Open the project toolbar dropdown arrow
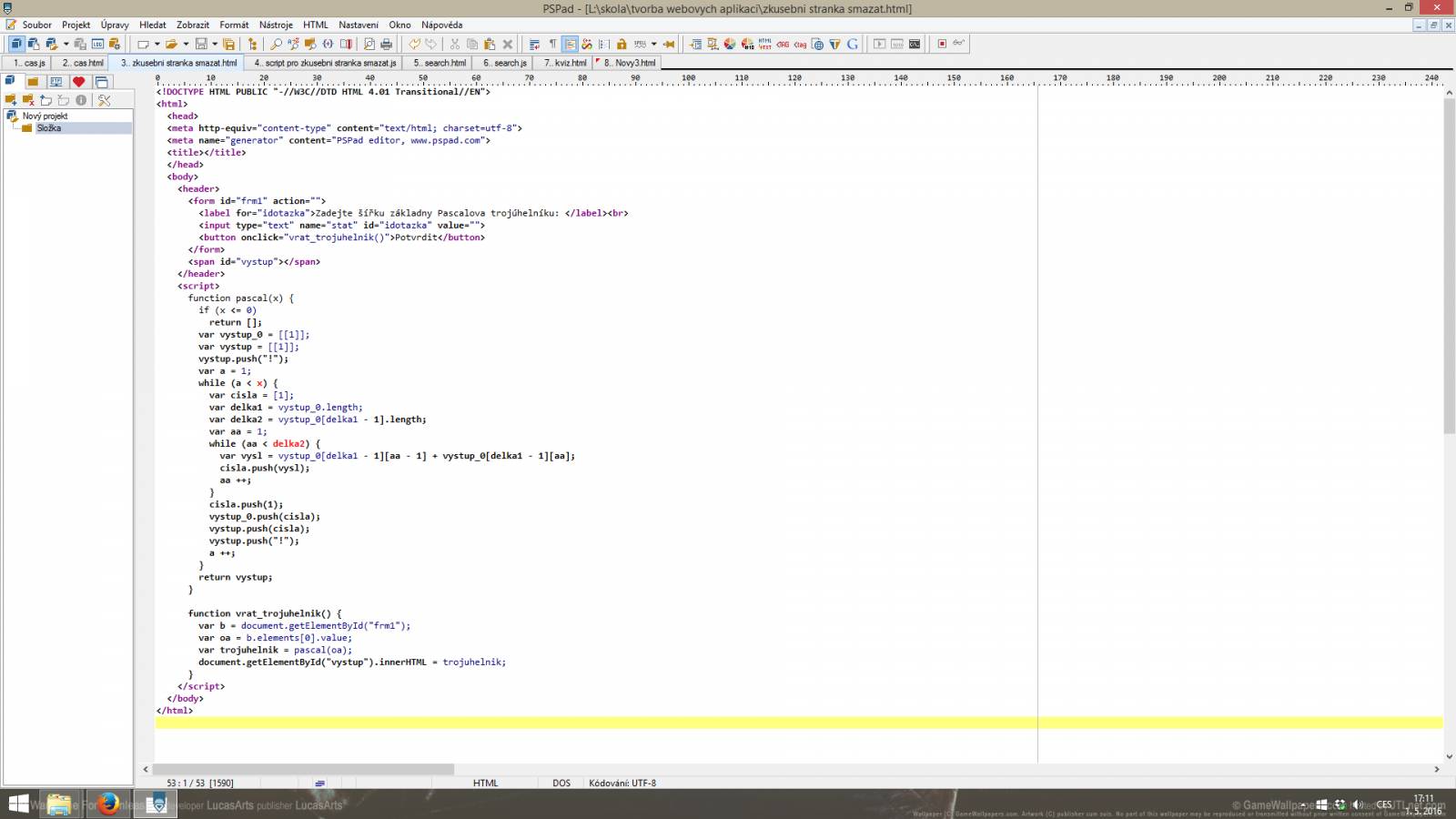 66,44
